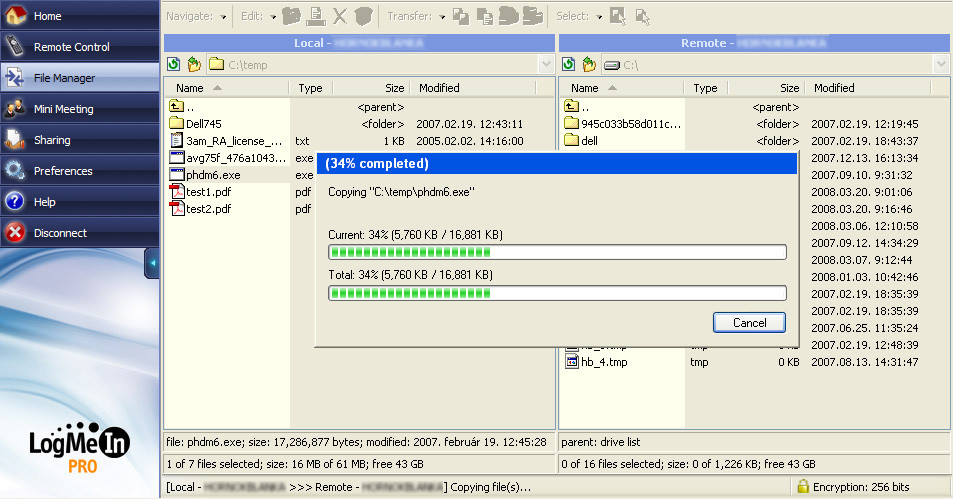Go to the Home section
953x499 pixels.
tap(80, 16)
